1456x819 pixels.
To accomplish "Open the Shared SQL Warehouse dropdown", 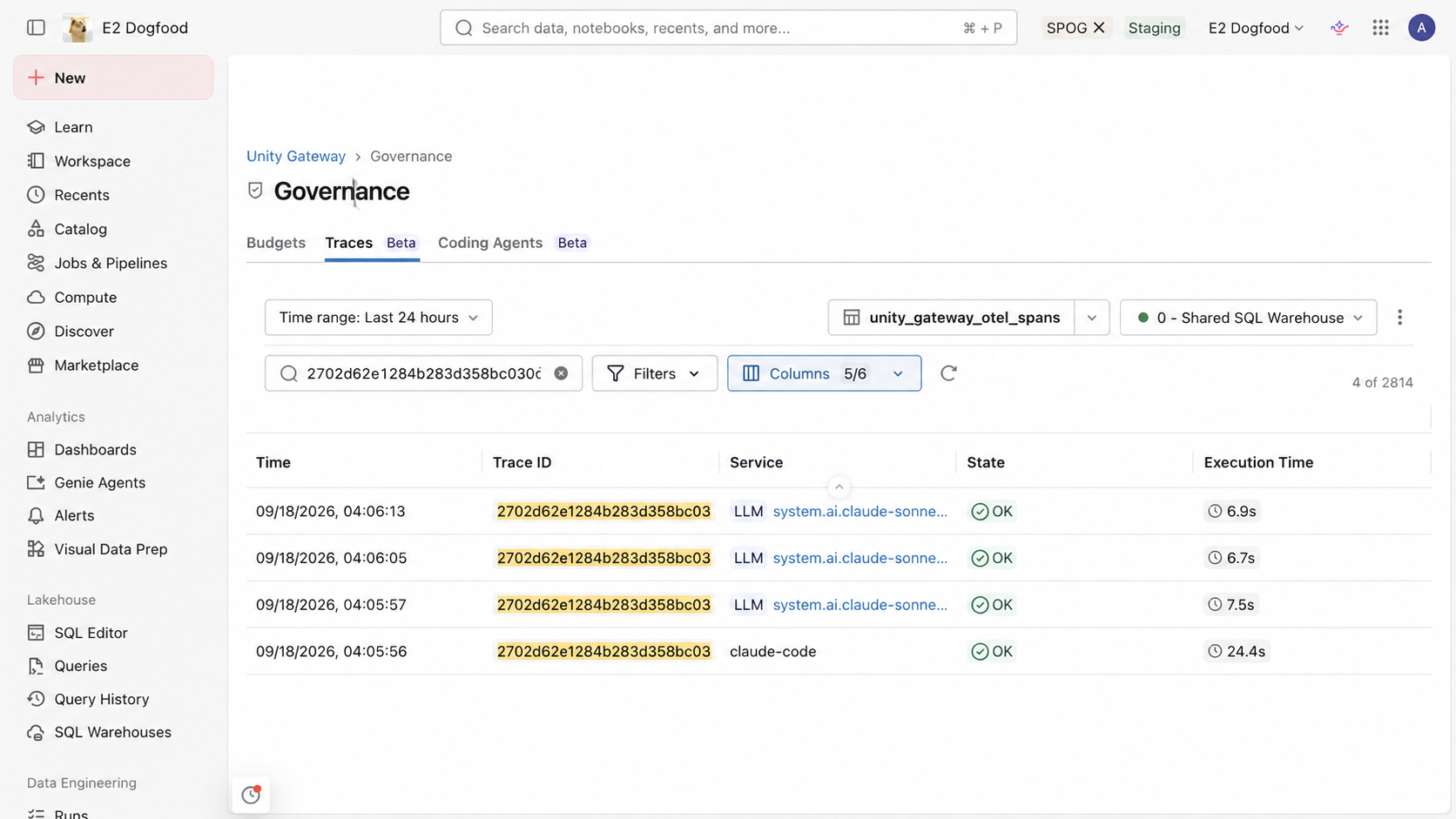I will tap(1249, 318).
